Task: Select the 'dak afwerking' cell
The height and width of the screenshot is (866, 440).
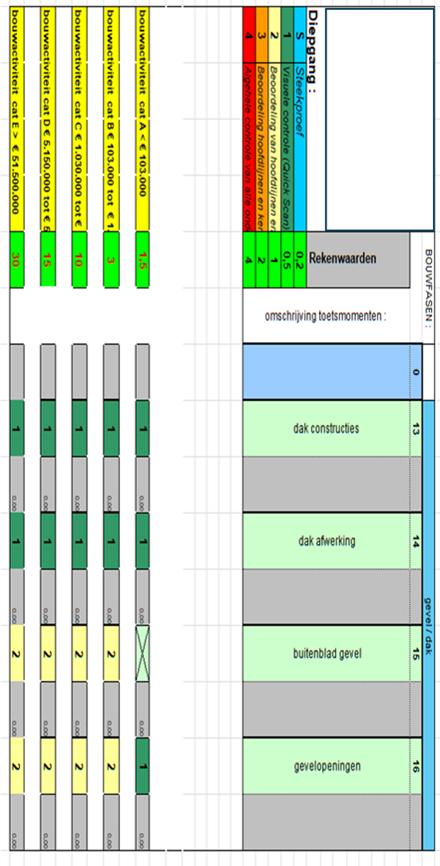Action: 326,541
